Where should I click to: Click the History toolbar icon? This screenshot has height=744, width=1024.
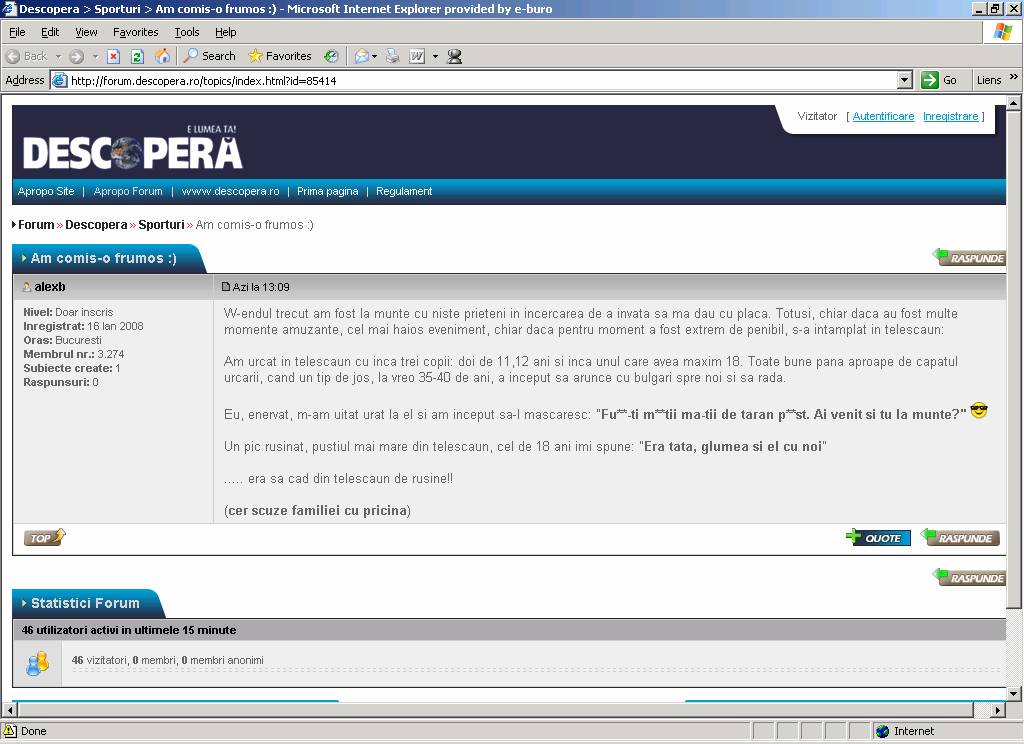[331, 56]
